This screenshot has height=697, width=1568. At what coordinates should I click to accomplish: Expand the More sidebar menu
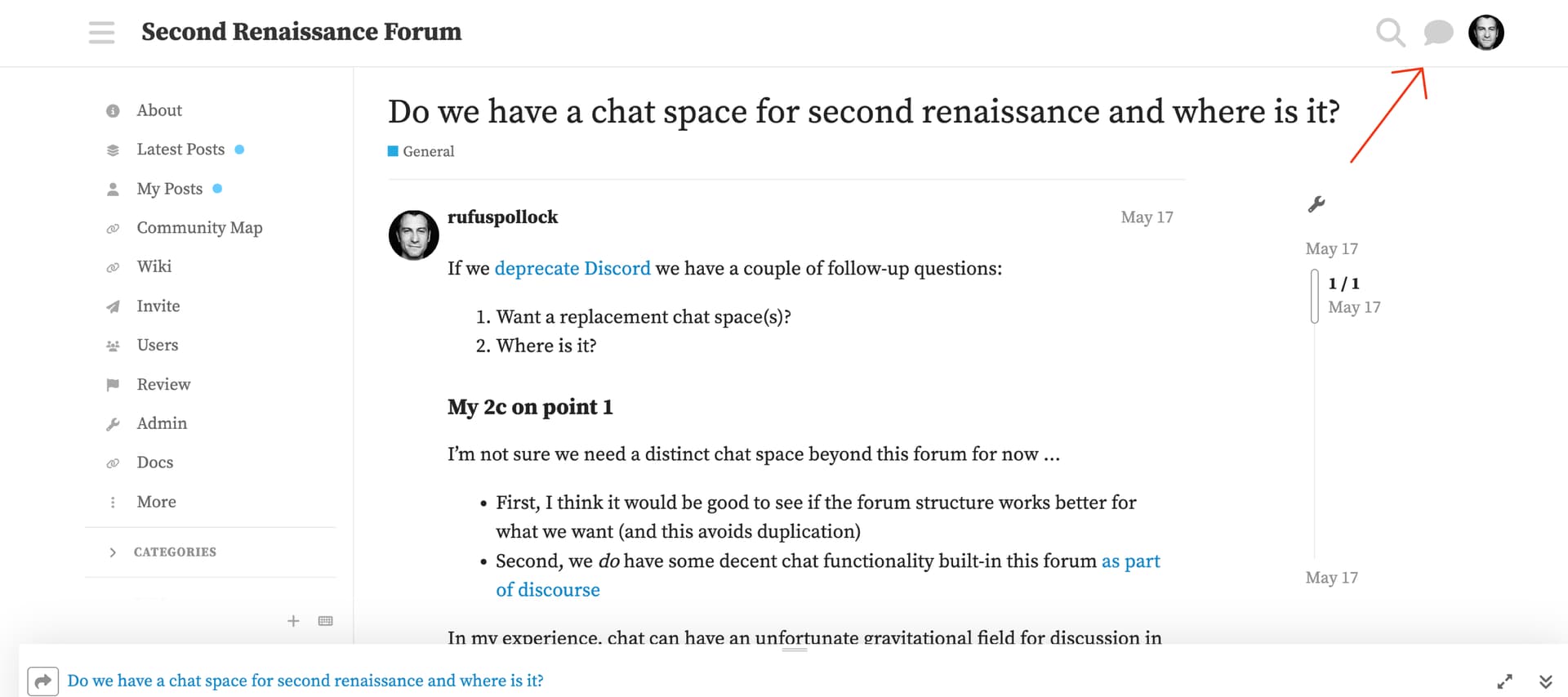click(x=156, y=502)
